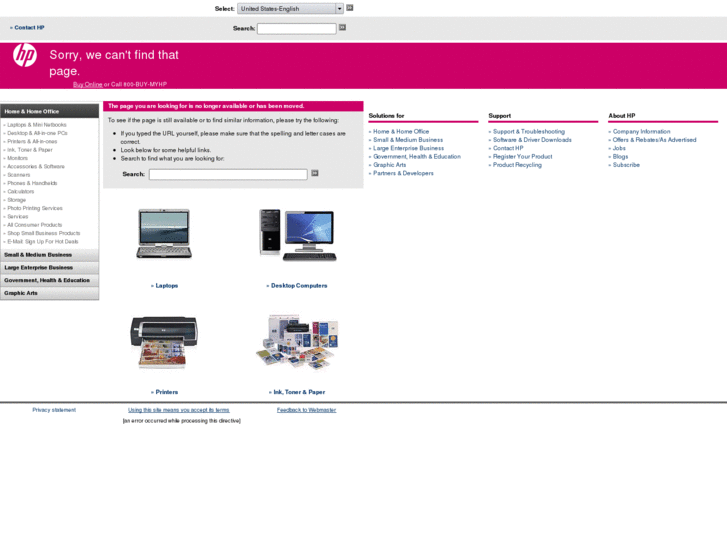Go to Calculators in sidebar
The image size is (727, 545).
click(20, 192)
